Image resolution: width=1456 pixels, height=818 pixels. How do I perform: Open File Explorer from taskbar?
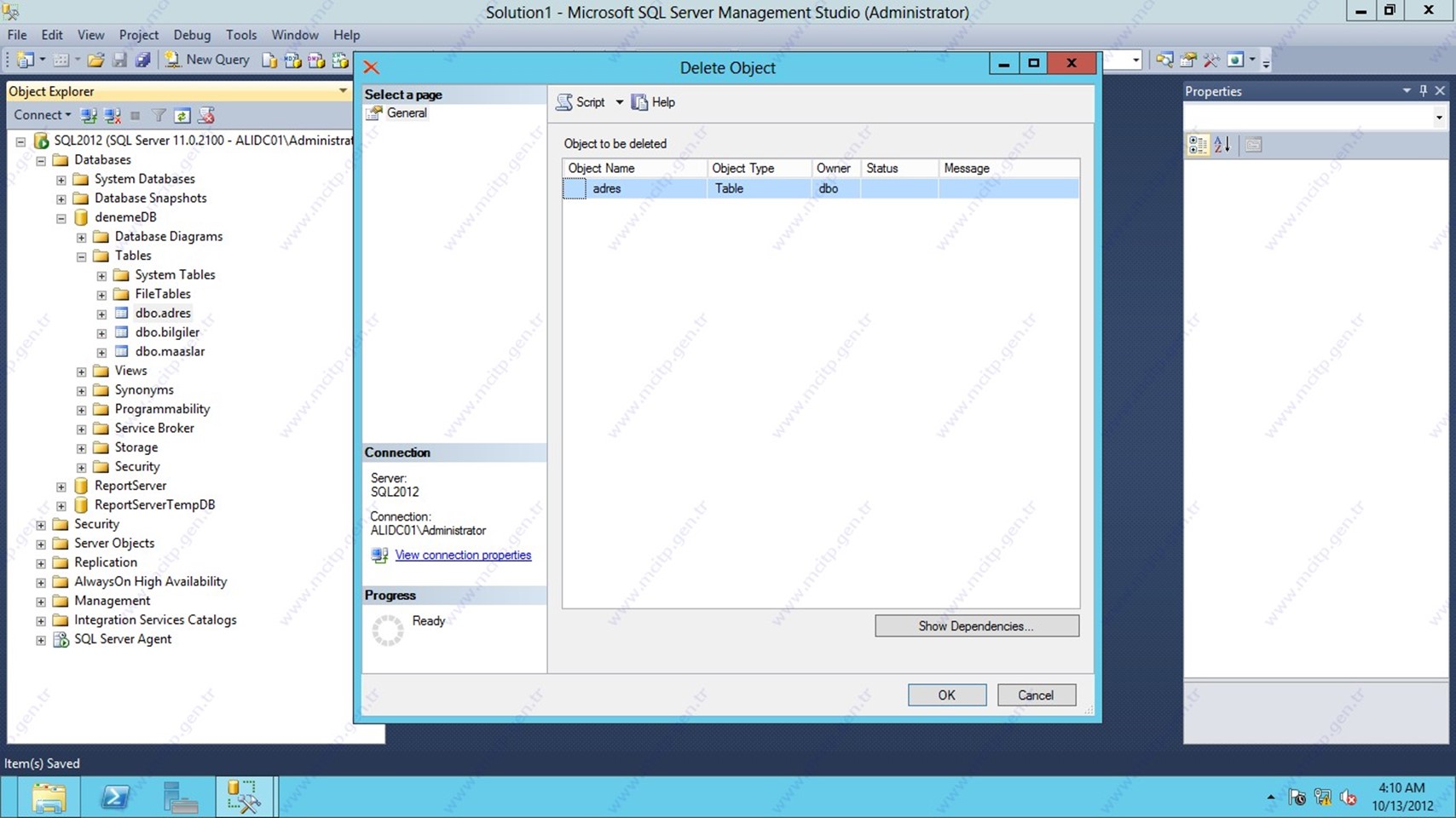coord(49,798)
